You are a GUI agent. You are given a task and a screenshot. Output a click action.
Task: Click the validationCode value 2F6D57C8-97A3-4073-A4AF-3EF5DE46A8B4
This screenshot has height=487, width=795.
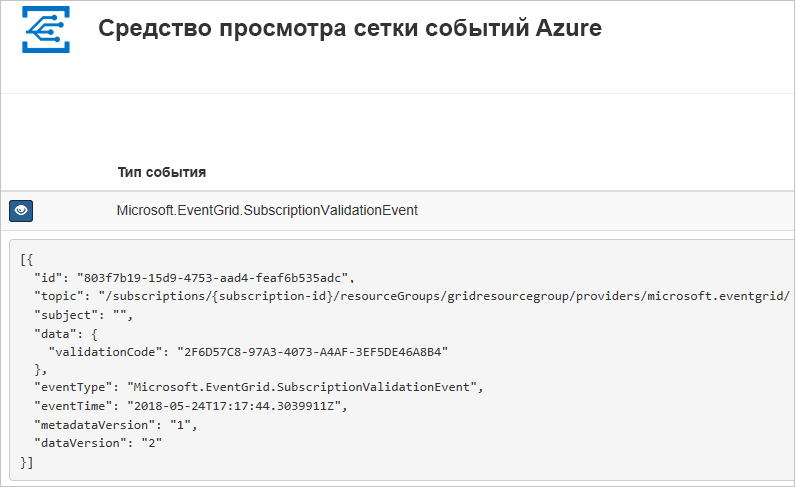pyautogui.click(x=312, y=352)
